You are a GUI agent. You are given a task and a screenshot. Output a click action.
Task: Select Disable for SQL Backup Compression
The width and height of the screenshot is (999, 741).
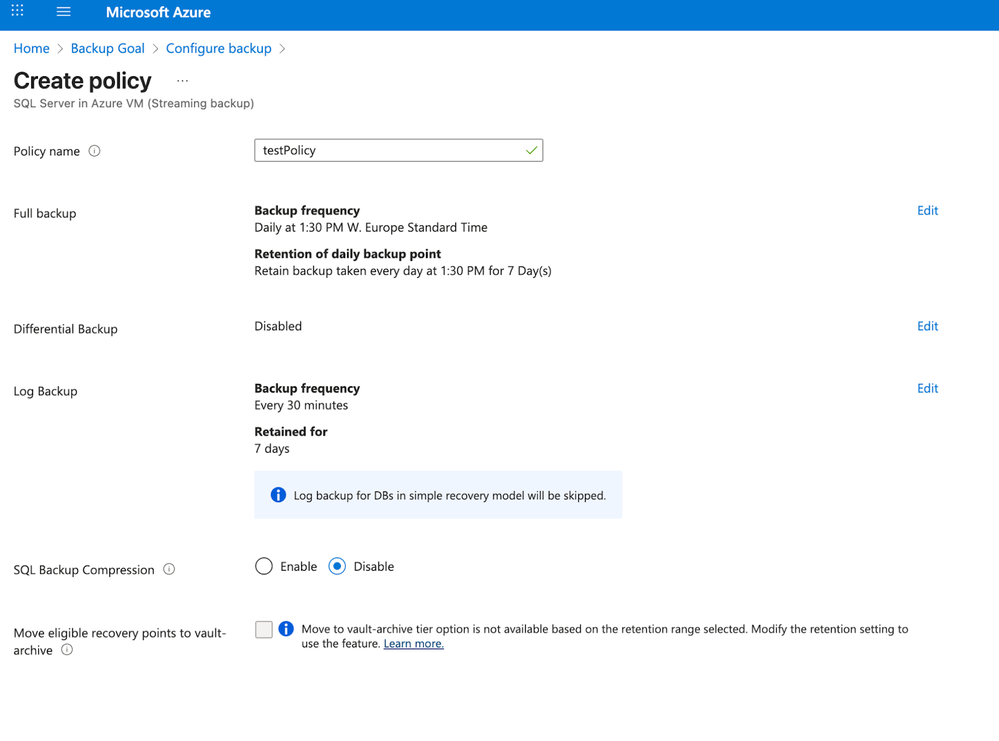(337, 566)
